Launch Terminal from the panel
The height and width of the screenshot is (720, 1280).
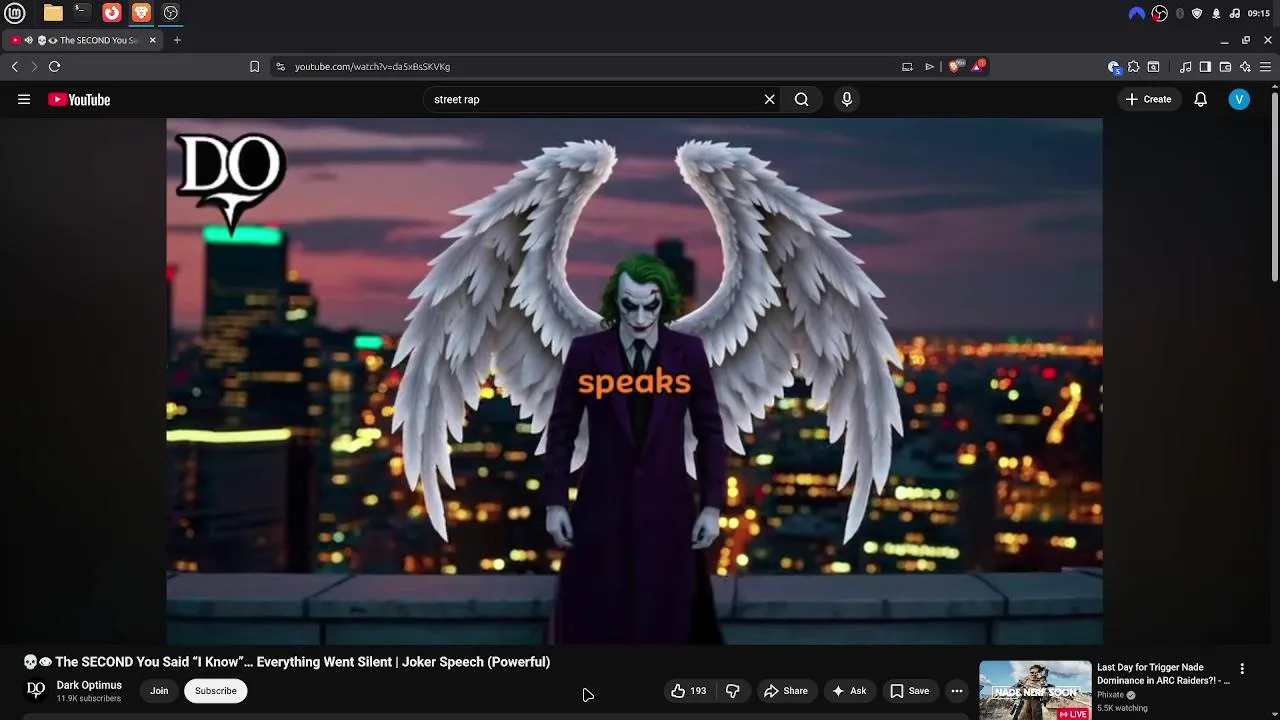[x=82, y=13]
